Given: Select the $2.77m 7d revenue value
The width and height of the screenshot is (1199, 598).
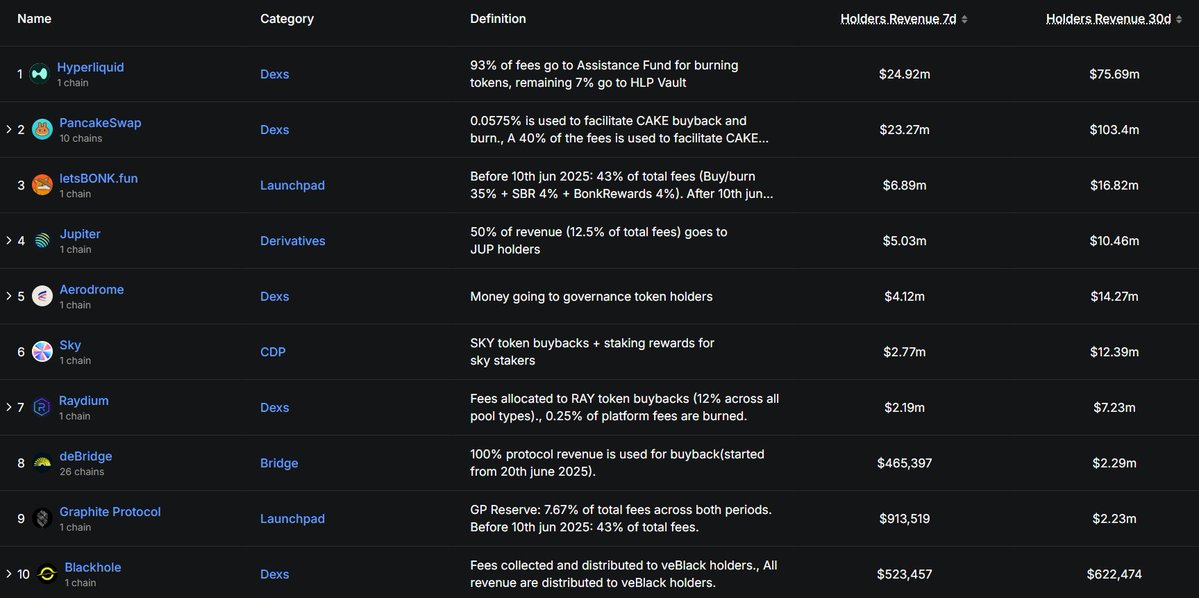Looking at the screenshot, I should (x=905, y=352).
